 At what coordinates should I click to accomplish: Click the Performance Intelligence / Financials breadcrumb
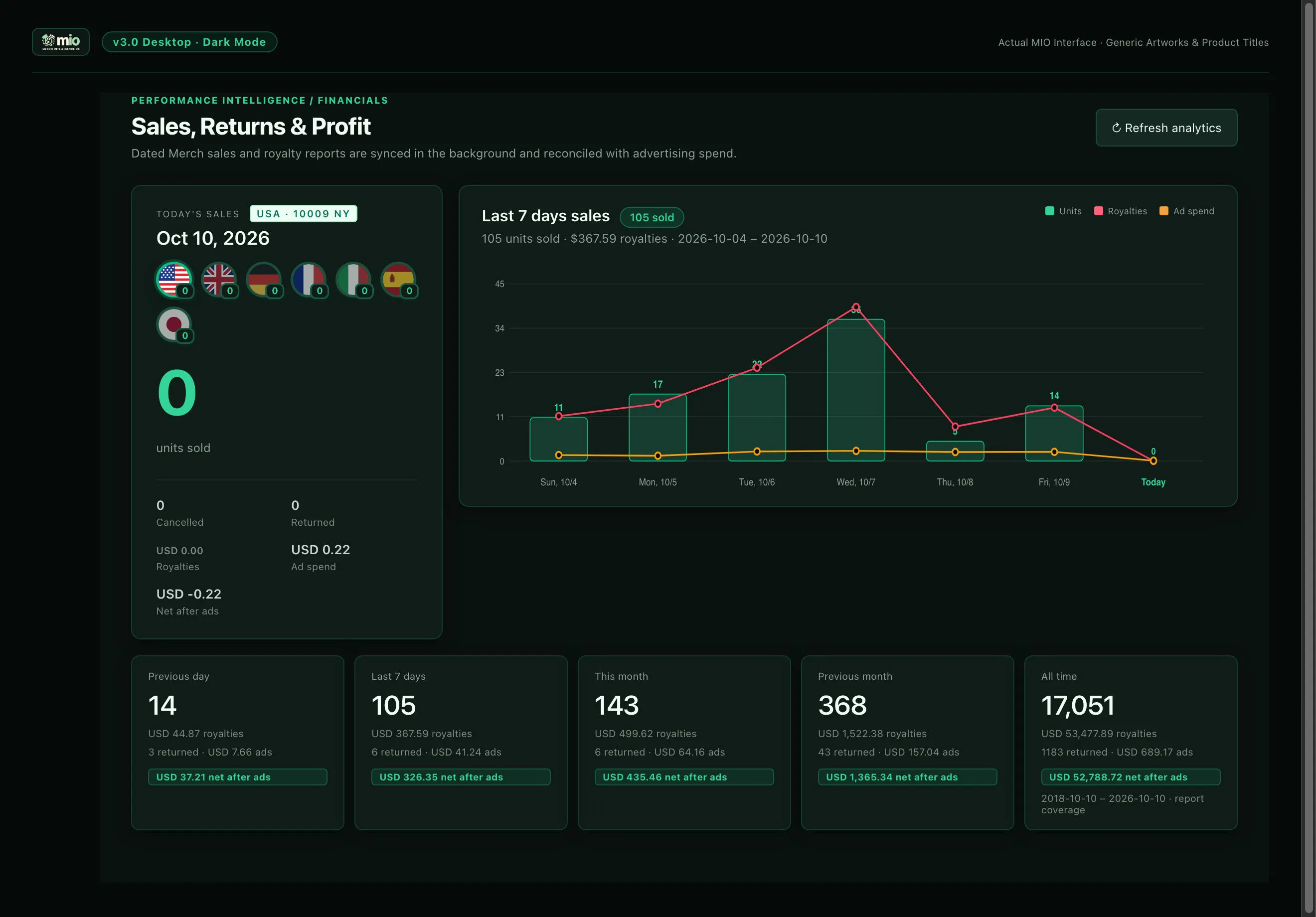(260, 100)
